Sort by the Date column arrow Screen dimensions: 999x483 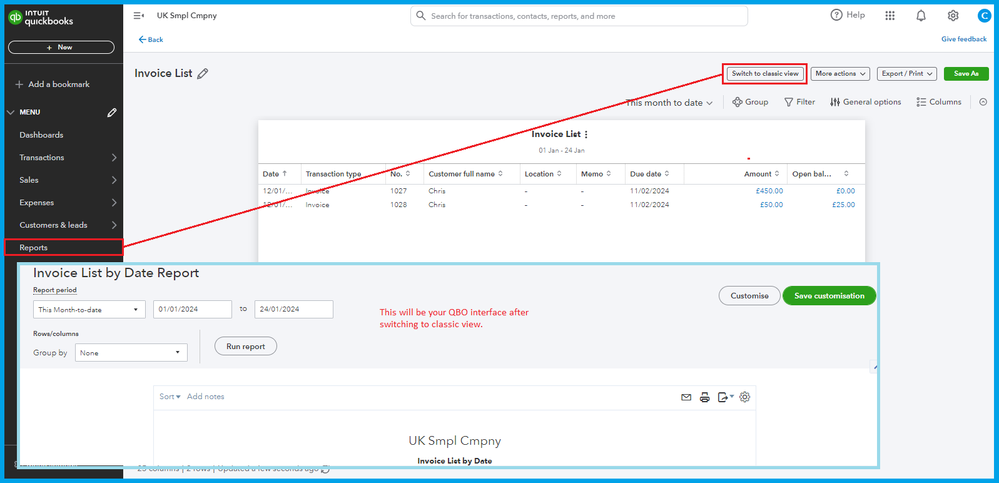pyautogui.click(x=284, y=173)
